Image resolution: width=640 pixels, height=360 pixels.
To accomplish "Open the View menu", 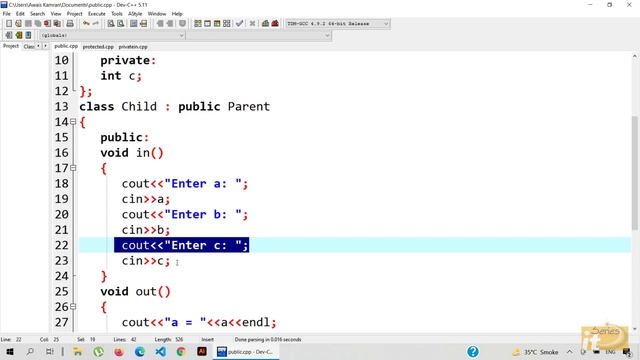I will tap(56, 13).
